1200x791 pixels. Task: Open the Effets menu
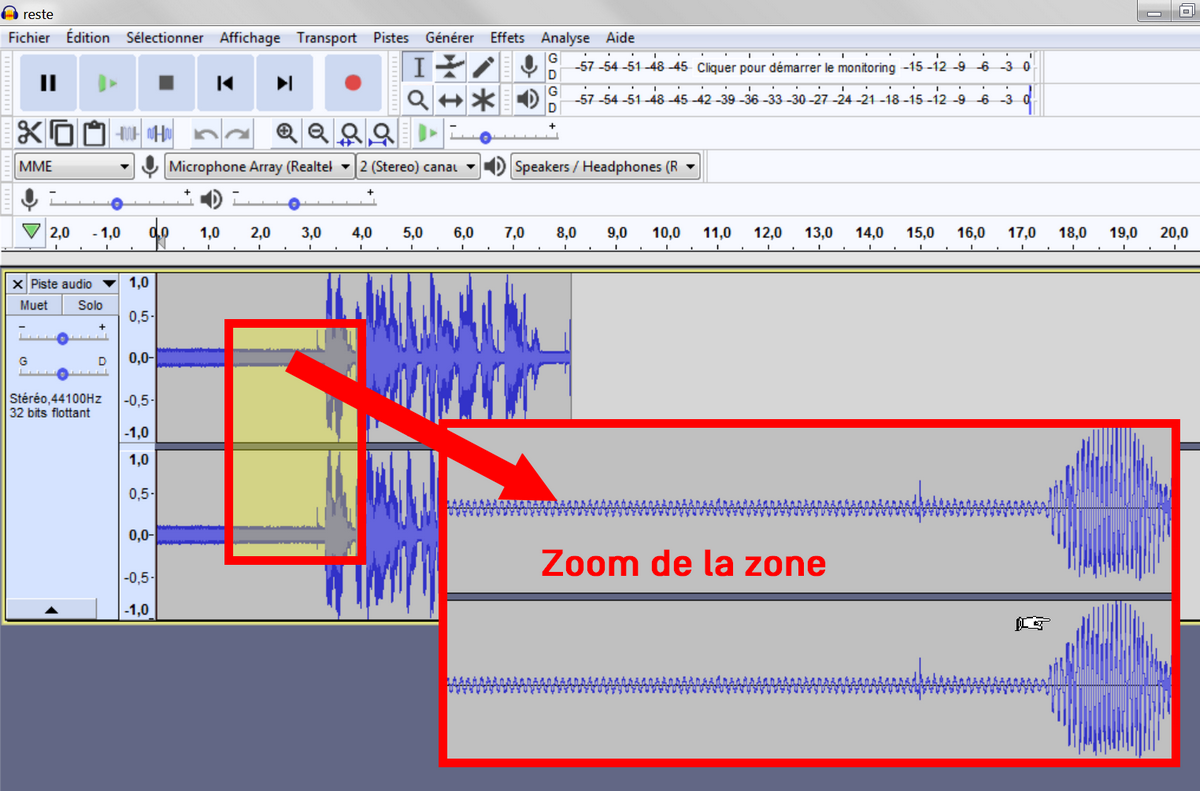click(507, 38)
